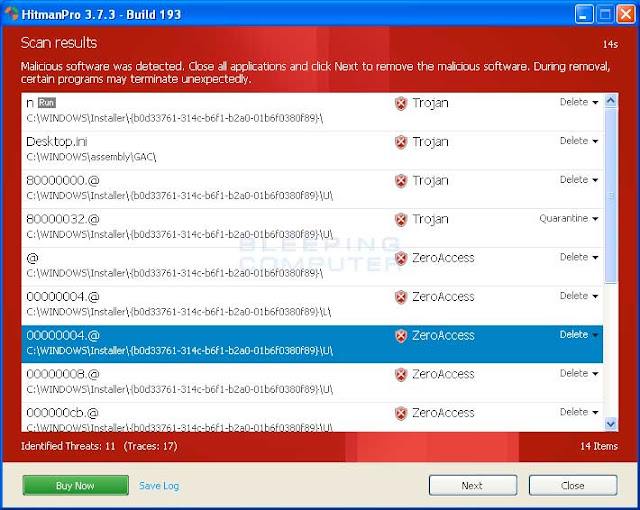The width and height of the screenshot is (640, 510).
Task: Click the '14s' scan time text
Action: click(610, 44)
